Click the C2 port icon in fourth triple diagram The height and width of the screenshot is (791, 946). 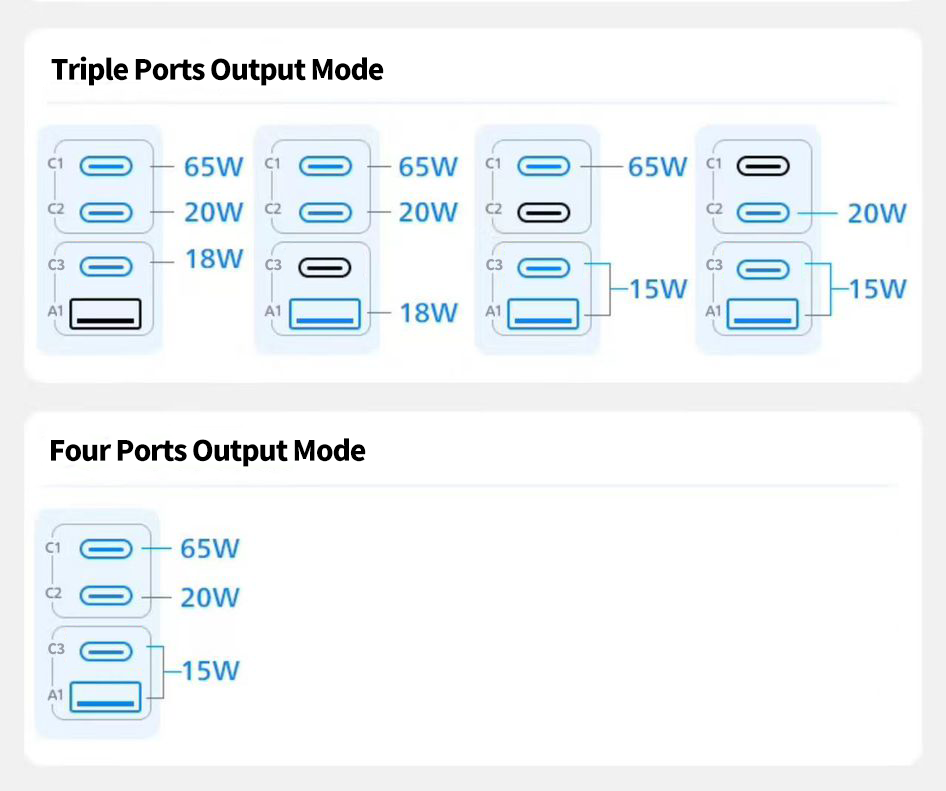point(763,212)
